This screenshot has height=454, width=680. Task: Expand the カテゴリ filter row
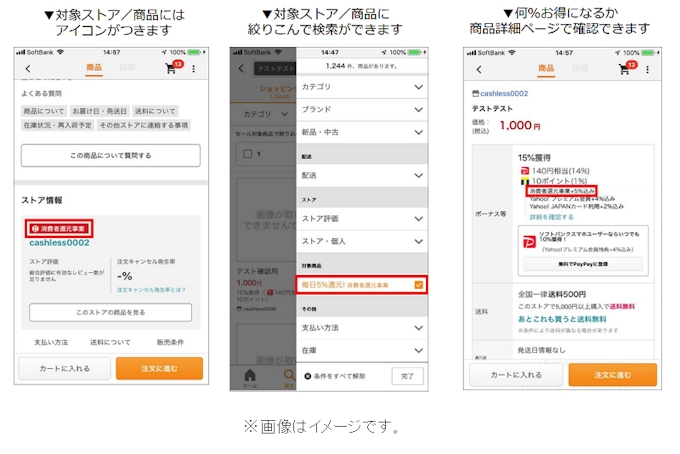[360, 87]
